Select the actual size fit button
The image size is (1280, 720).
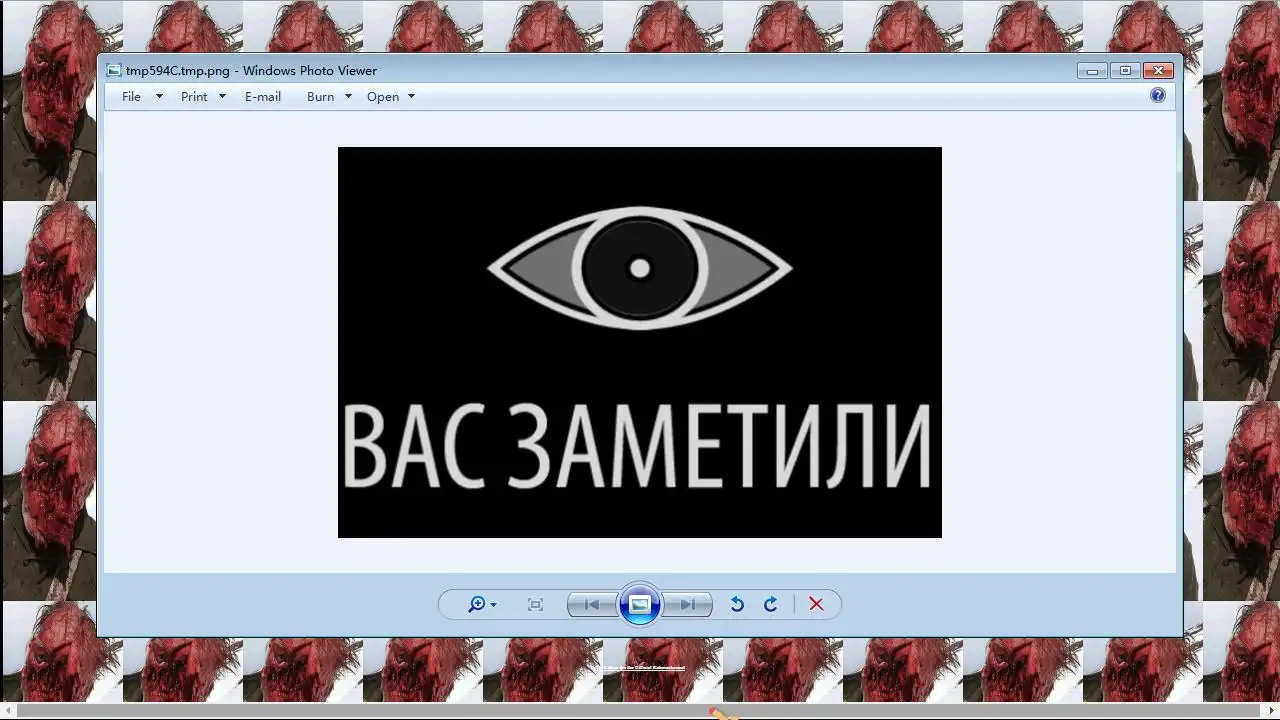click(535, 604)
